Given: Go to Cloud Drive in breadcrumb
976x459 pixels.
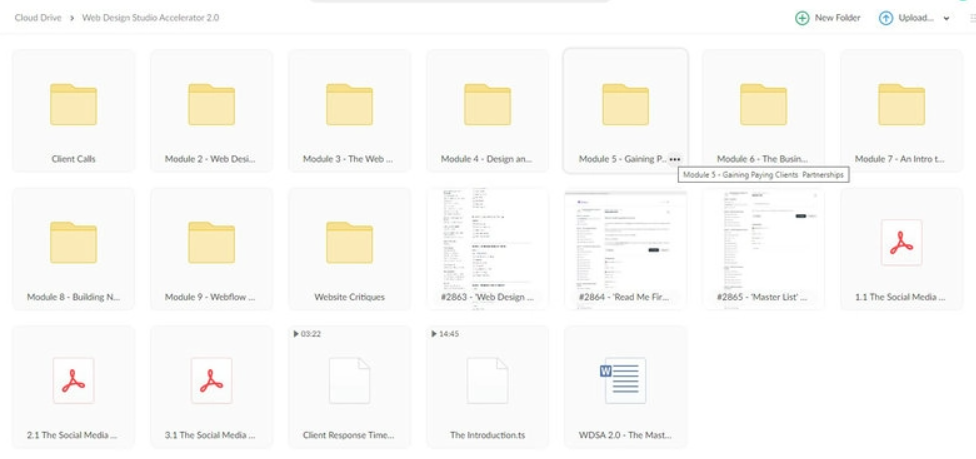Looking at the screenshot, I should 38,18.
